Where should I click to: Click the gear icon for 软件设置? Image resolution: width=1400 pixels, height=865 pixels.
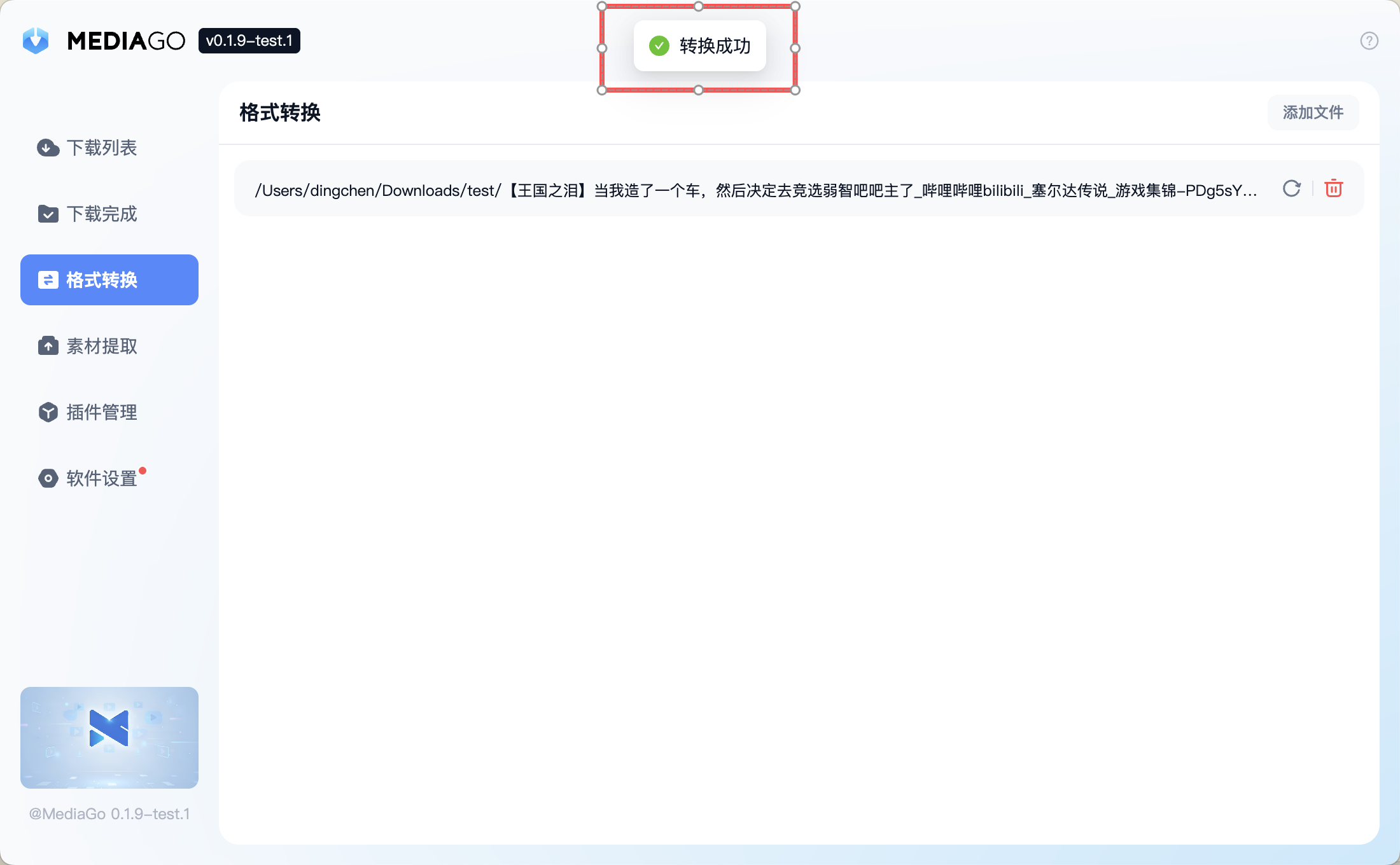point(48,478)
